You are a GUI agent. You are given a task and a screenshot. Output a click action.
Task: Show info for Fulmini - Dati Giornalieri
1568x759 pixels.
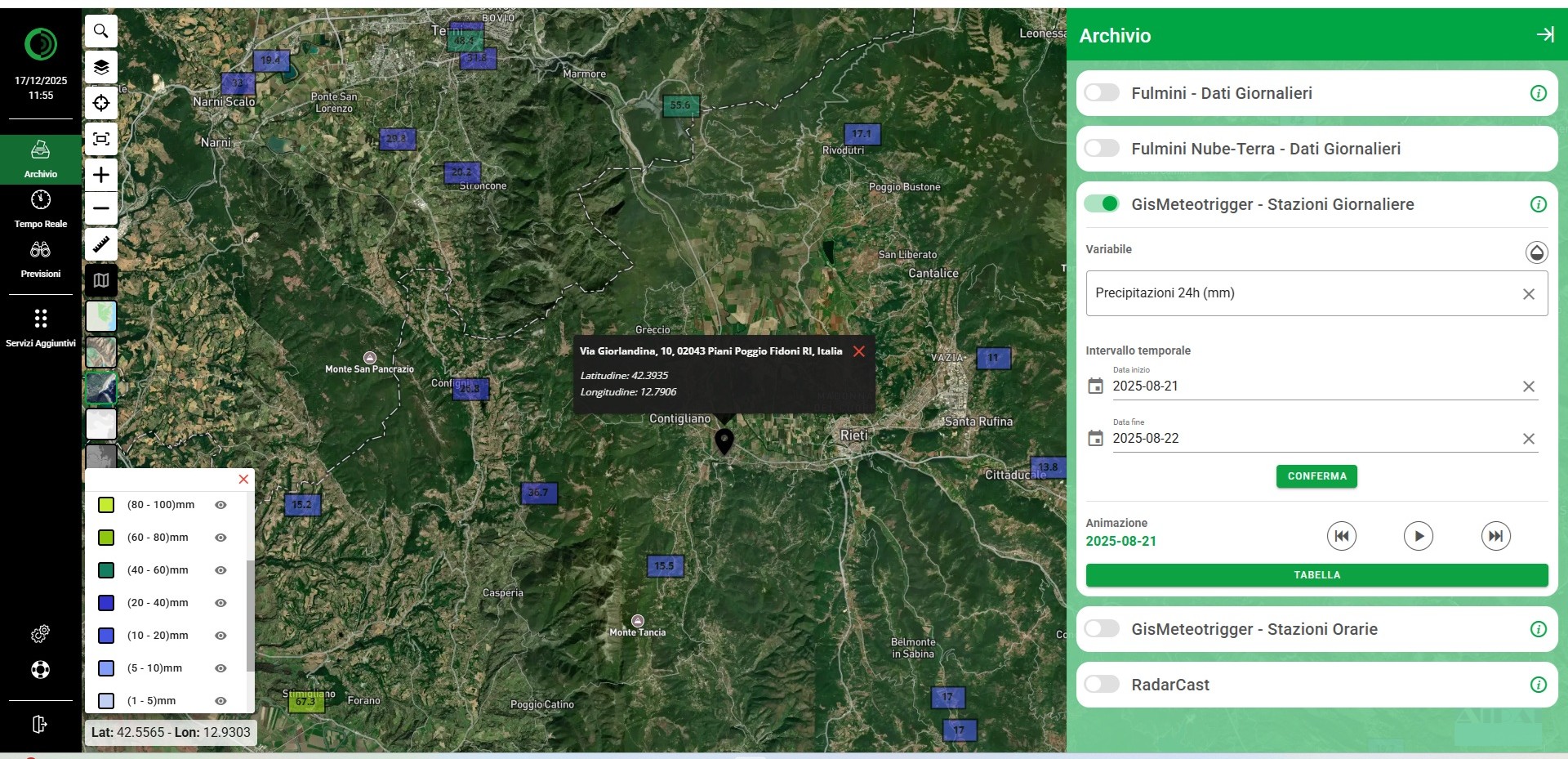(x=1538, y=93)
